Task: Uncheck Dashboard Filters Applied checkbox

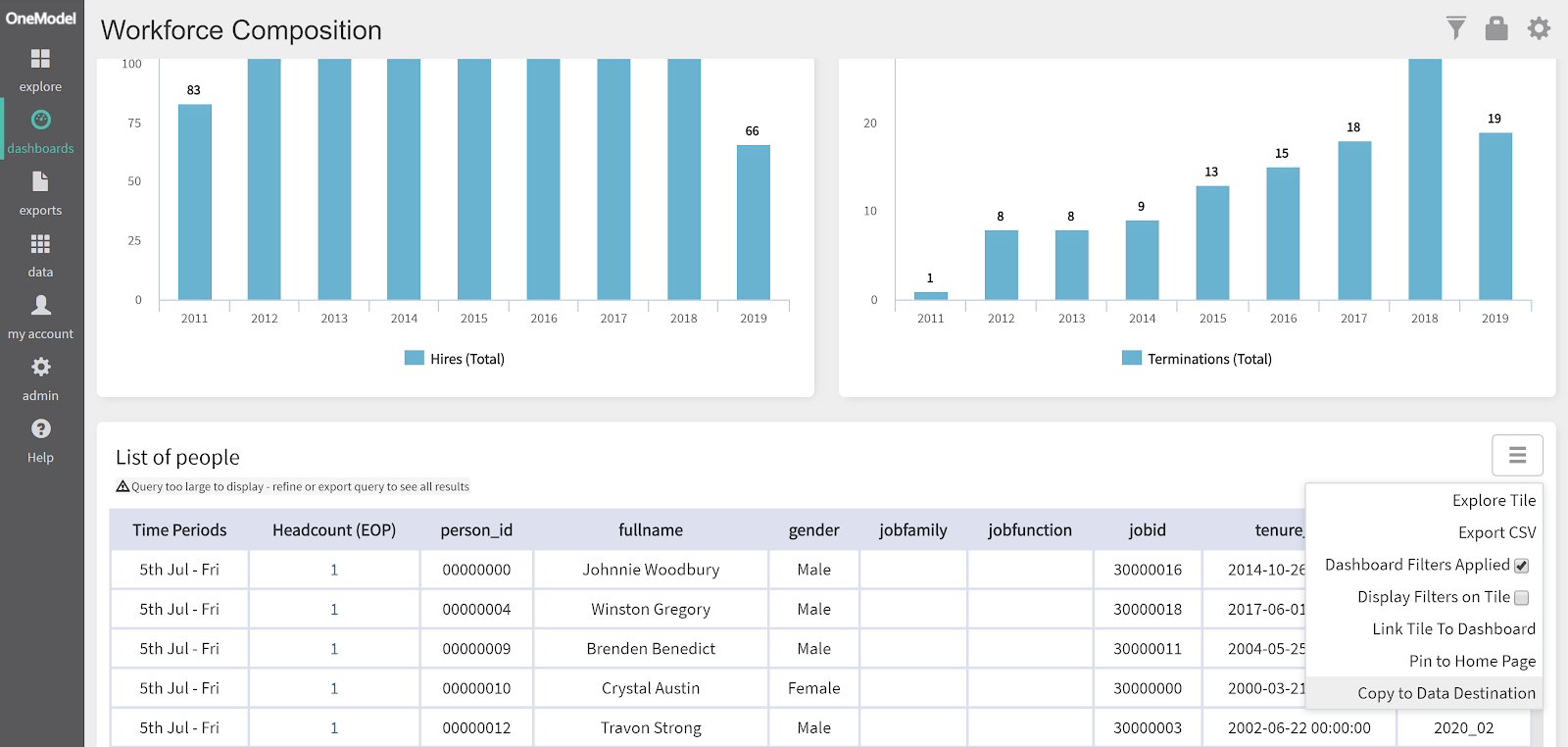Action: pyautogui.click(x=1522, y=566)
